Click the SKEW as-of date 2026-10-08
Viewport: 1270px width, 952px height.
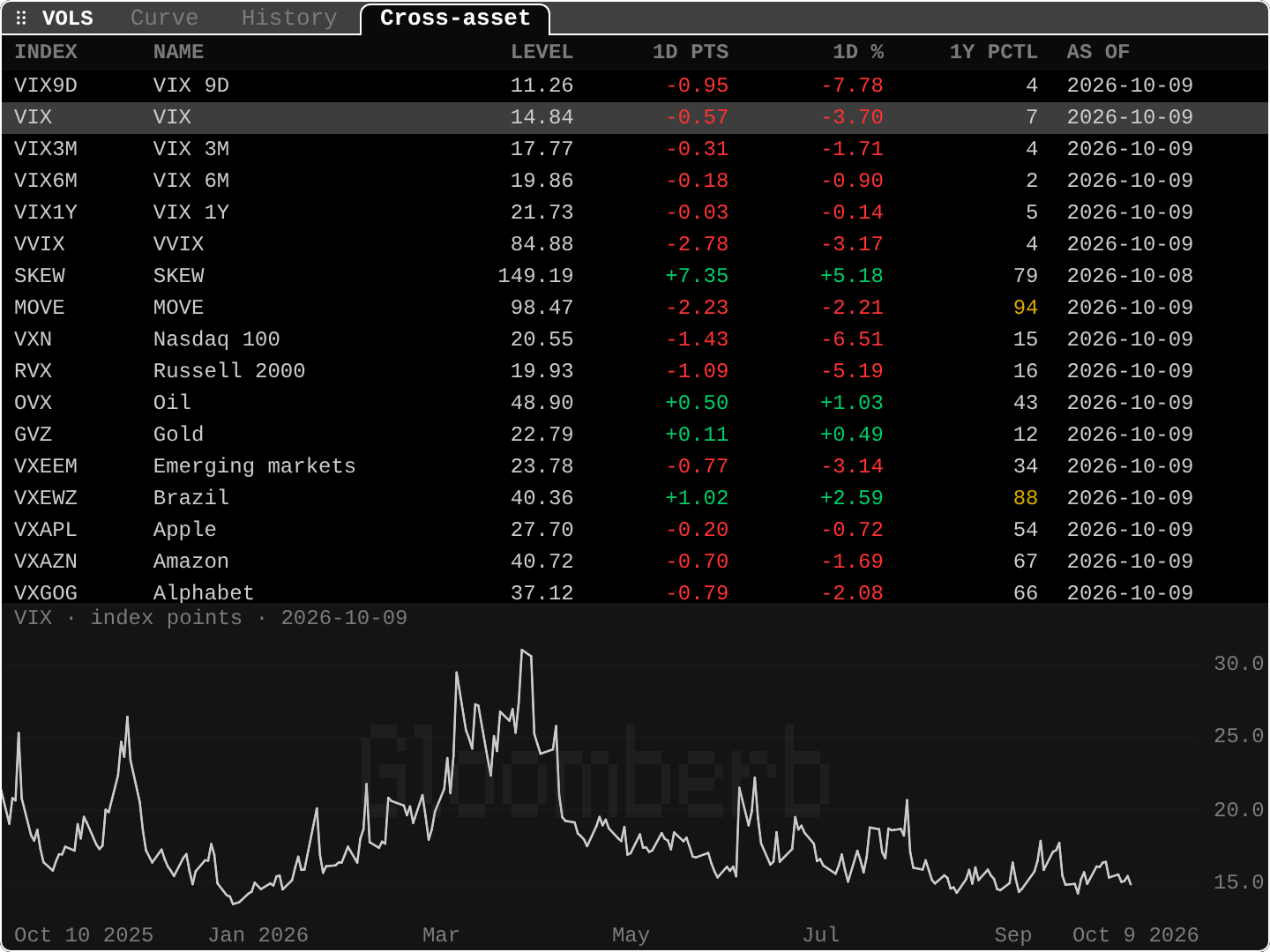(1130, 276)
